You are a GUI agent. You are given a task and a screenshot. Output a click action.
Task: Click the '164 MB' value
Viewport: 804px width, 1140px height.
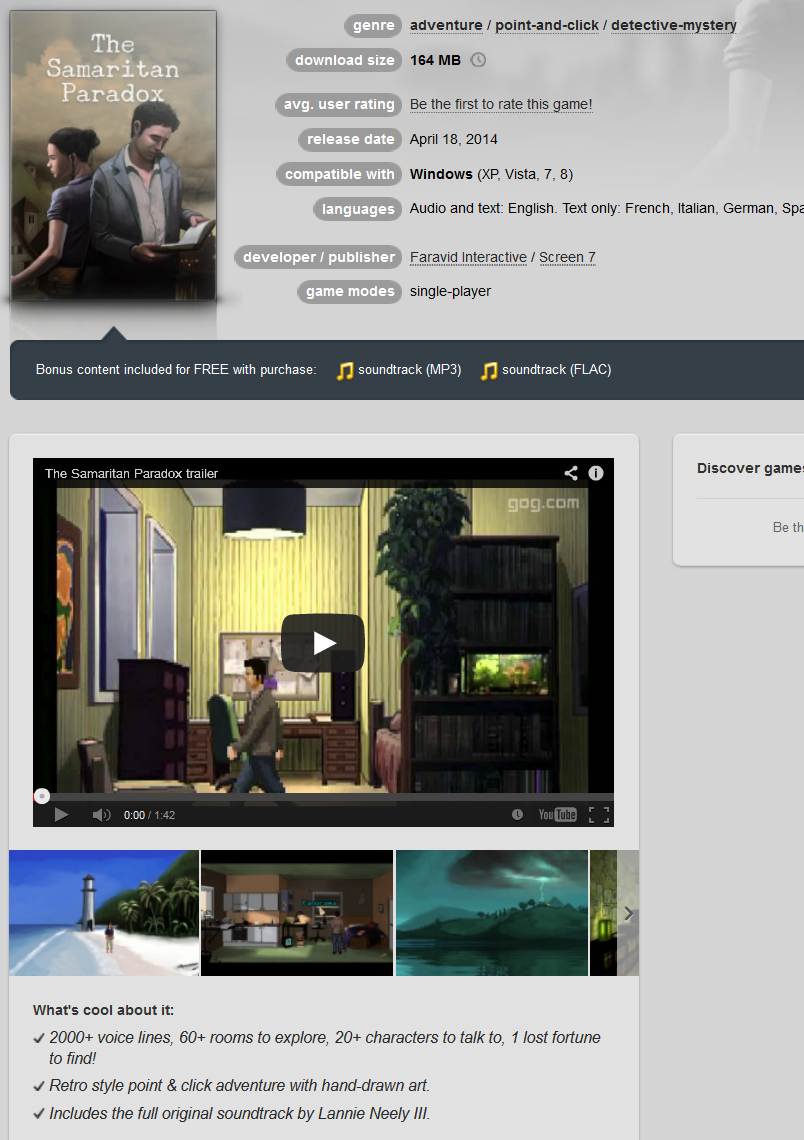[435, 60]
